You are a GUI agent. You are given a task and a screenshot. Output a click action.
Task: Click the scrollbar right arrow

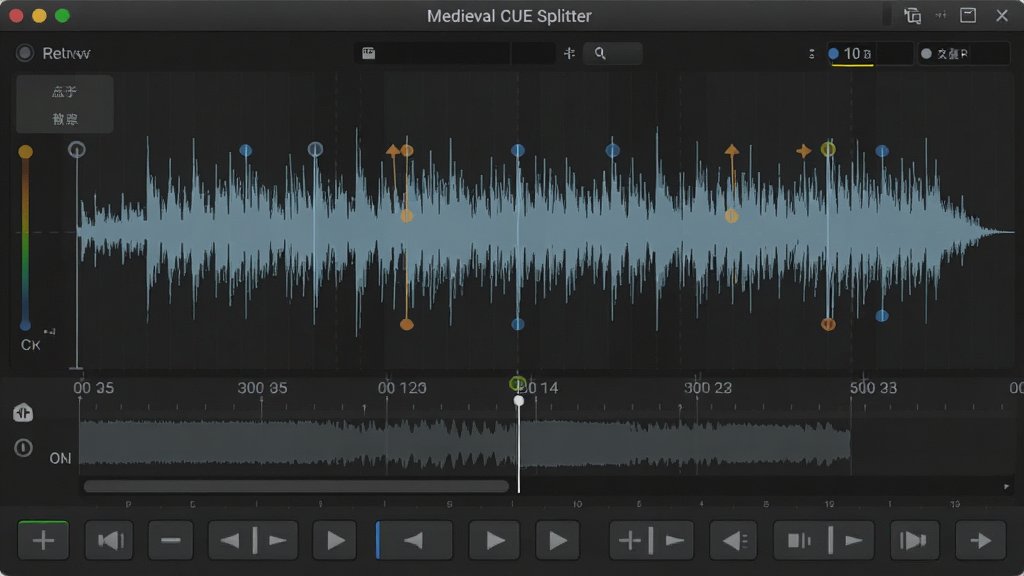click(1006, 487)
